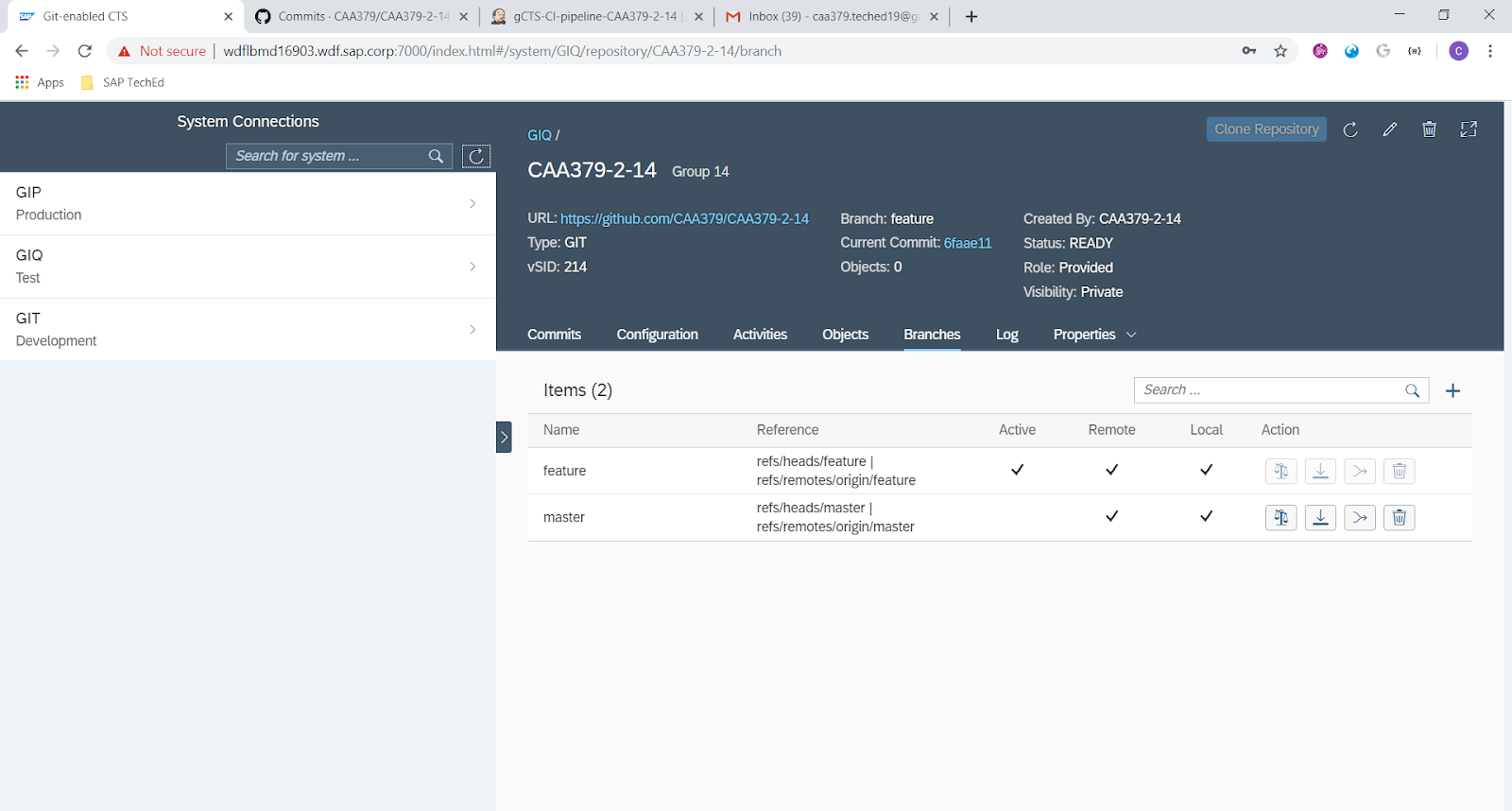The width and height of the screenshot is (1512, 811).
Task: Expand the GIQ Test system
Action: click(248, 267)
